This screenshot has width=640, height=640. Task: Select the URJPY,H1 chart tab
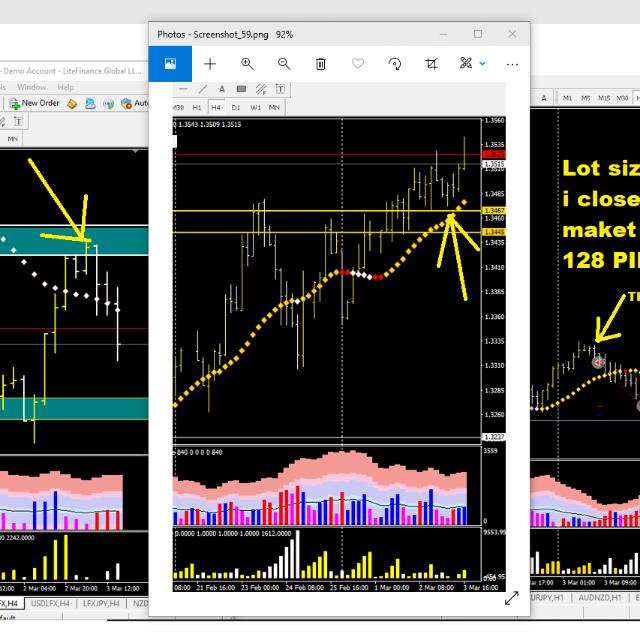[x=547, y=598]
